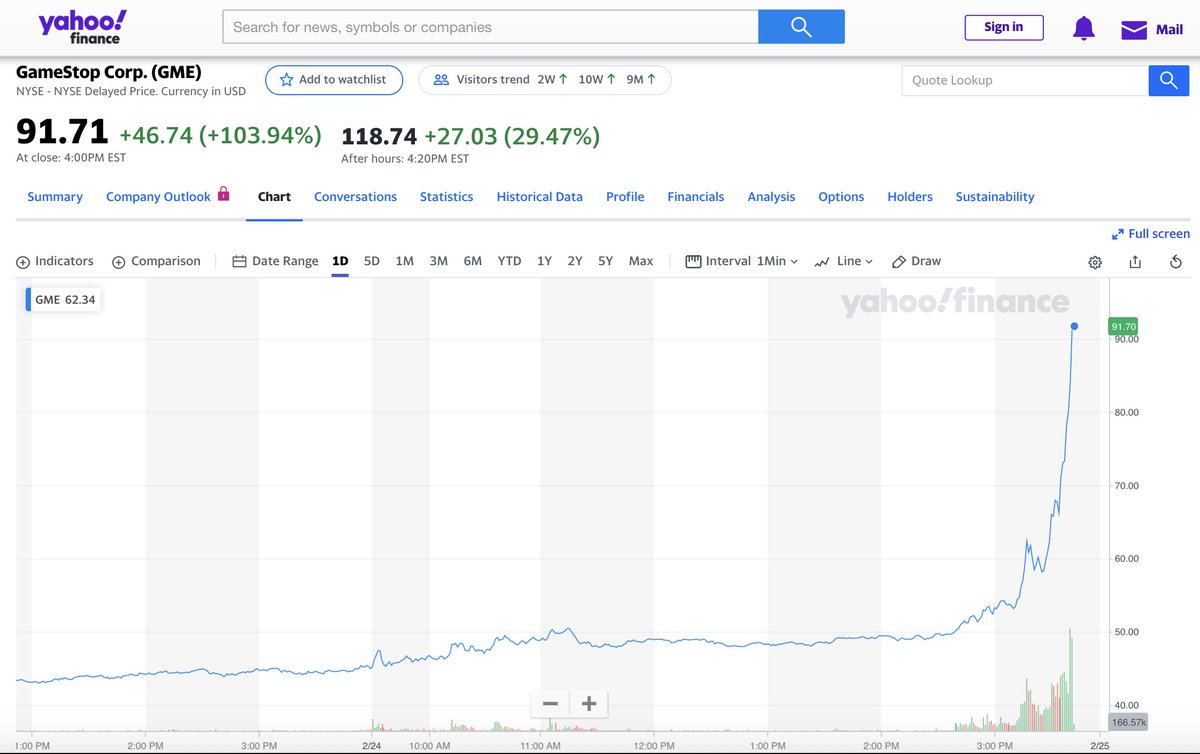Select the 1M range
The image size is (1200, 754).
[404, 261]
